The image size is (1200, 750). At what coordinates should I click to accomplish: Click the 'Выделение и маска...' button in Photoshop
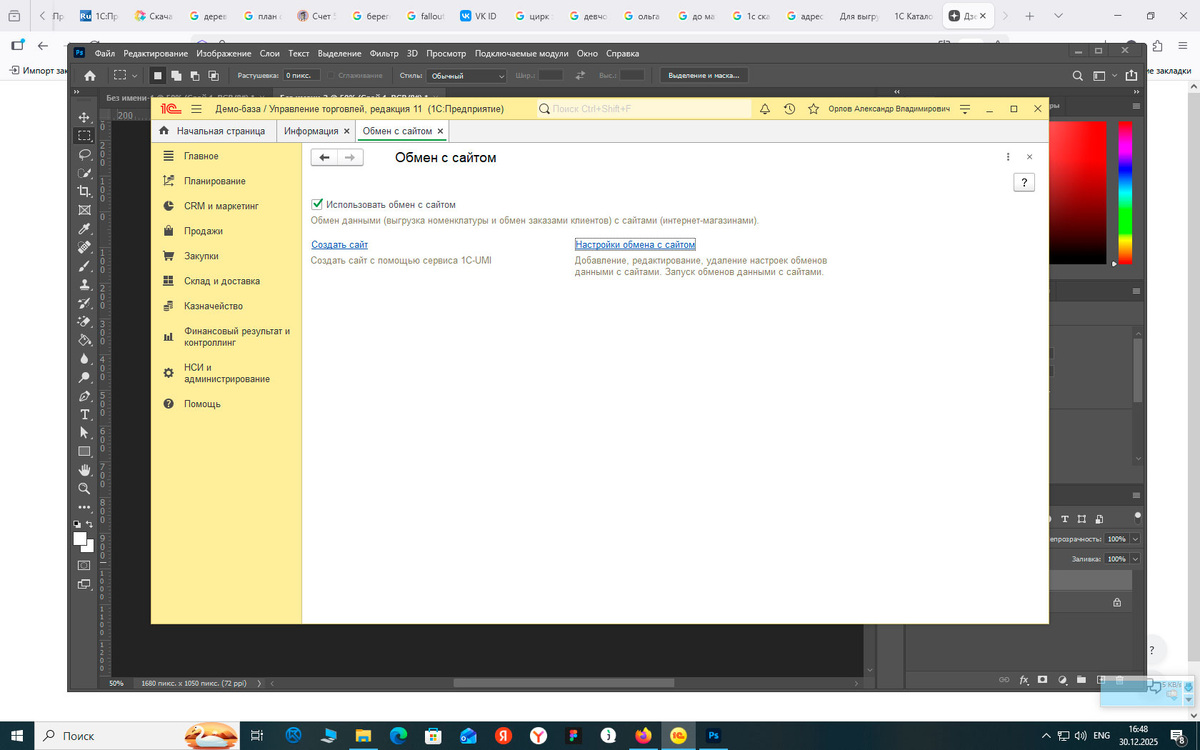coord(703,75)
